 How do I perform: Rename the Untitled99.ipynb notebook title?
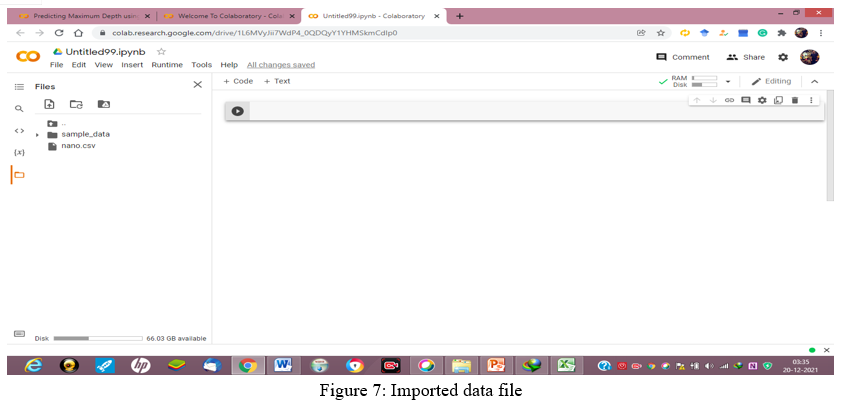tap(105, 52)
